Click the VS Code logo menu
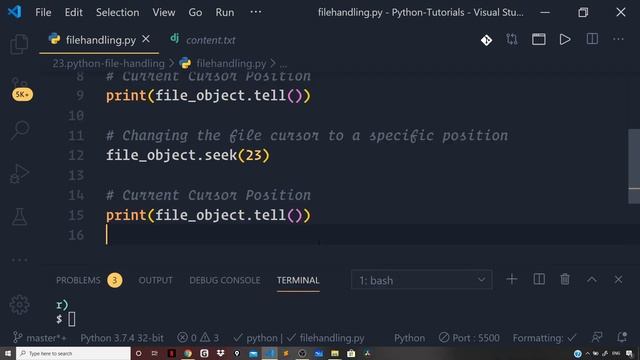 tap(15, 12)
